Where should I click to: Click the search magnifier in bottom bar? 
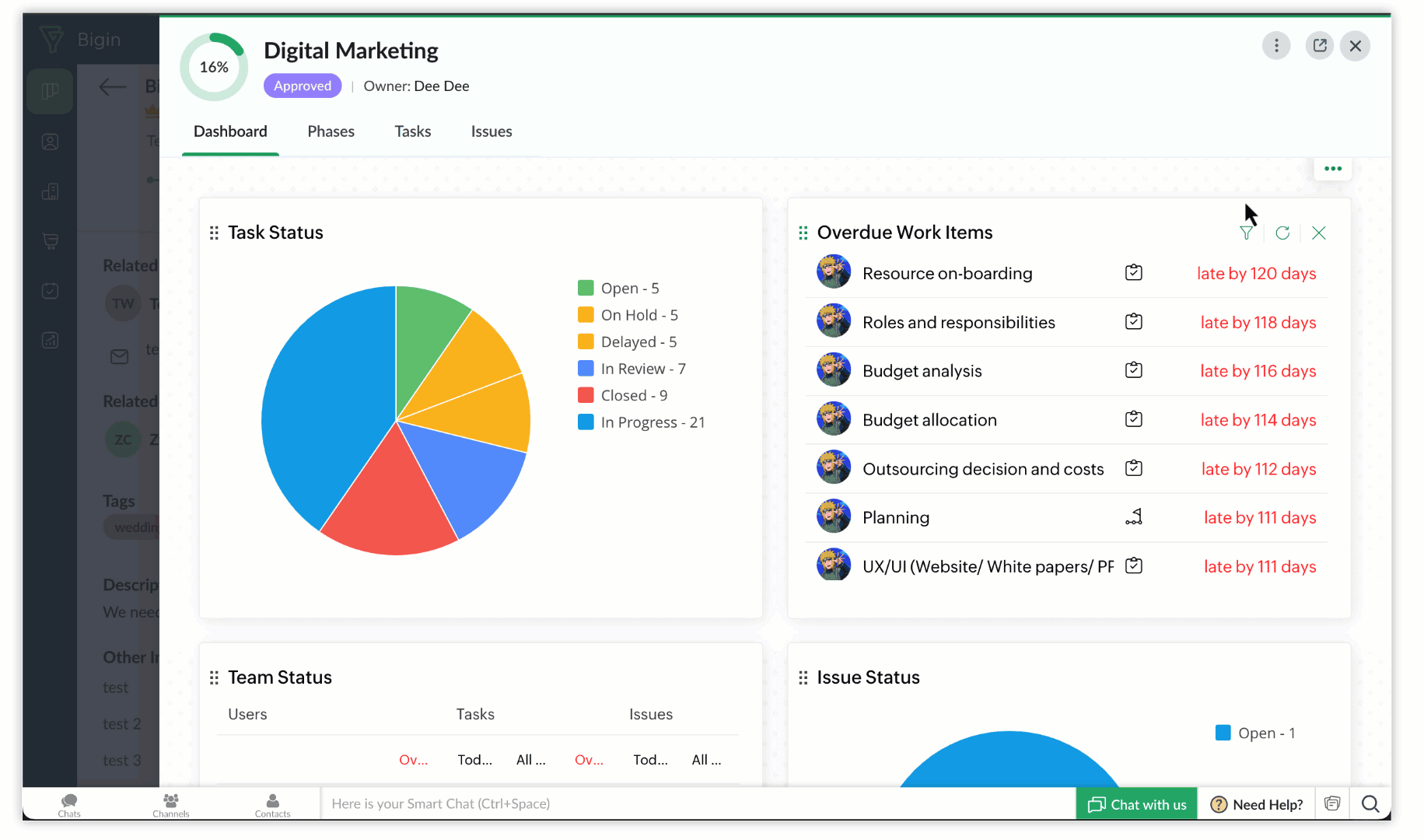pos(1370,804)
